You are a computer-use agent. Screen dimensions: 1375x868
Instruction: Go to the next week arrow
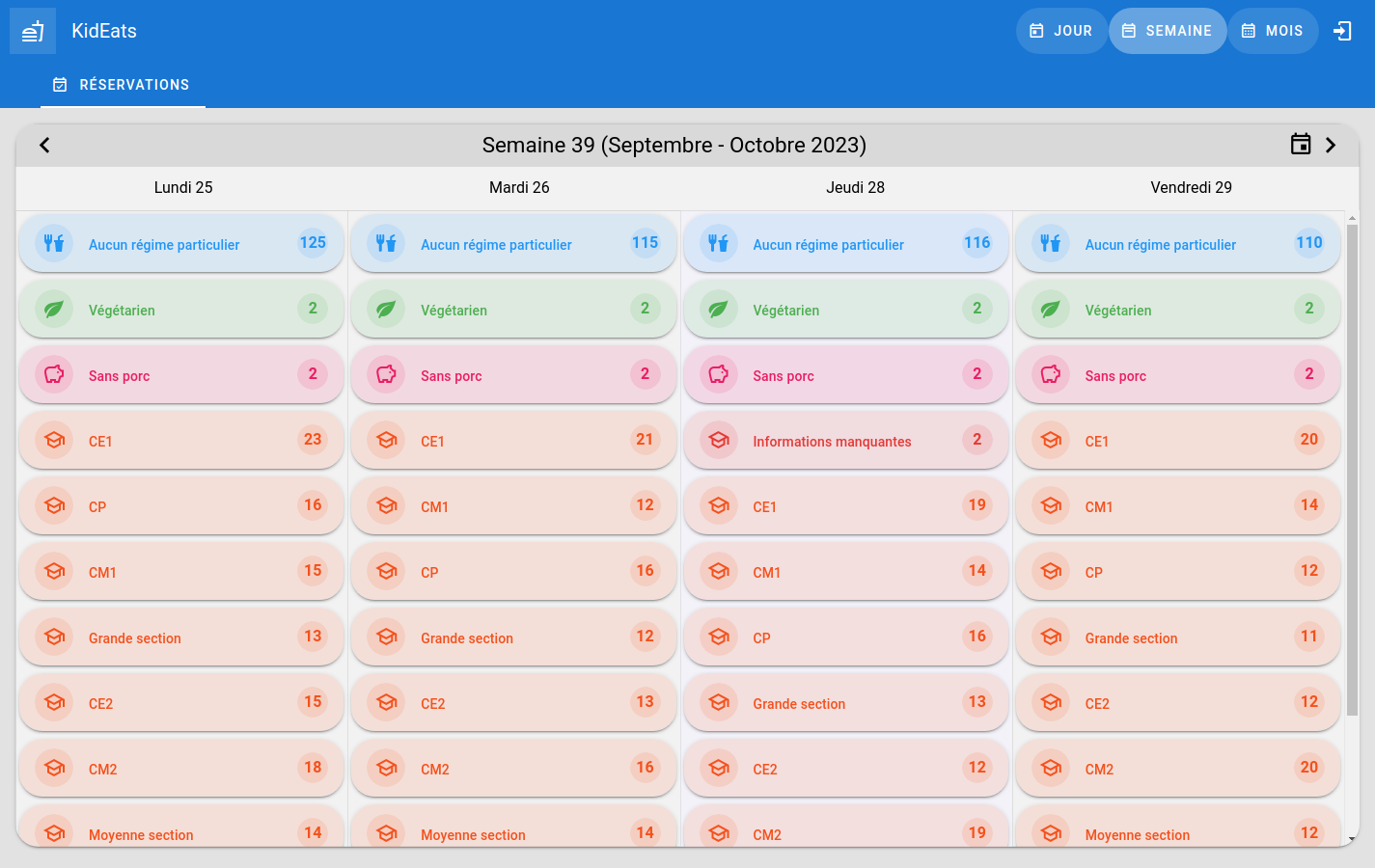click(1331, 145)
